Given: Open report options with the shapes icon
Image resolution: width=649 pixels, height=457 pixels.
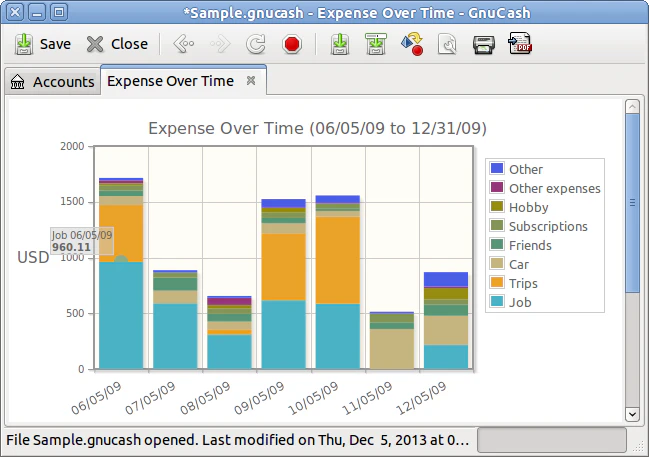Looking at the screenshot, I should (412, 44).
